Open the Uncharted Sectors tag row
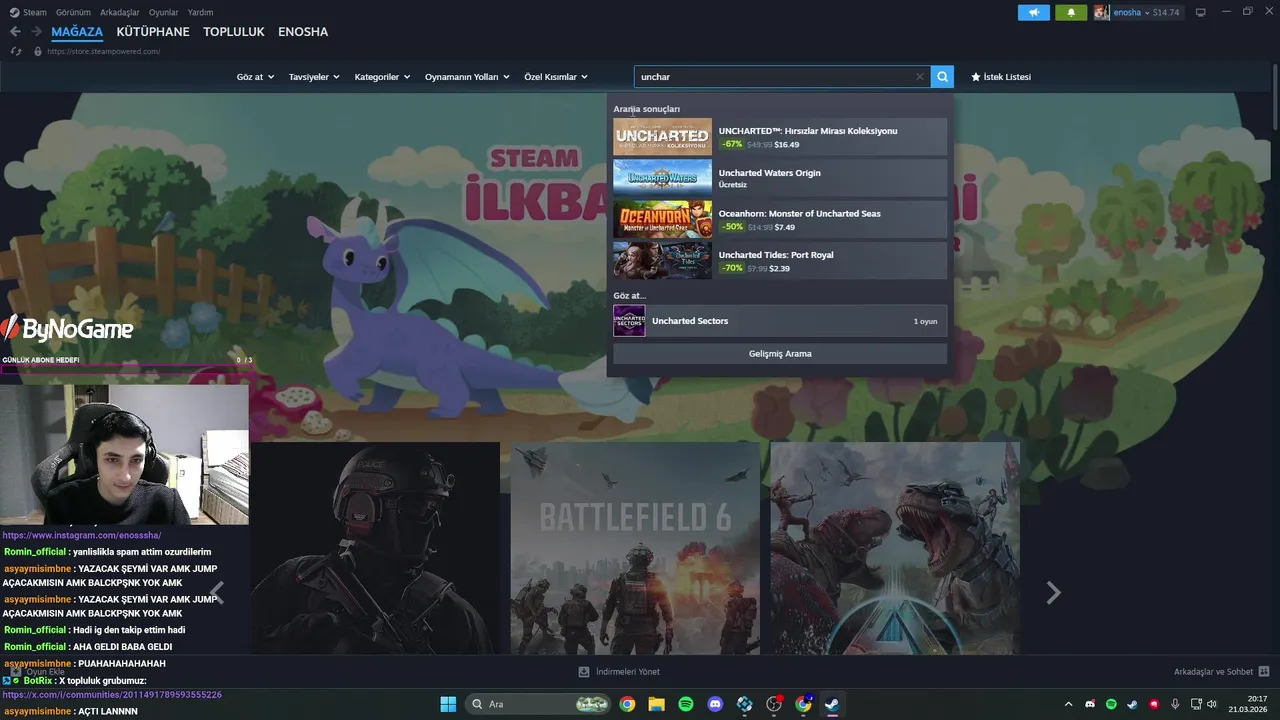1280x720 pixels. click(780, 321)
